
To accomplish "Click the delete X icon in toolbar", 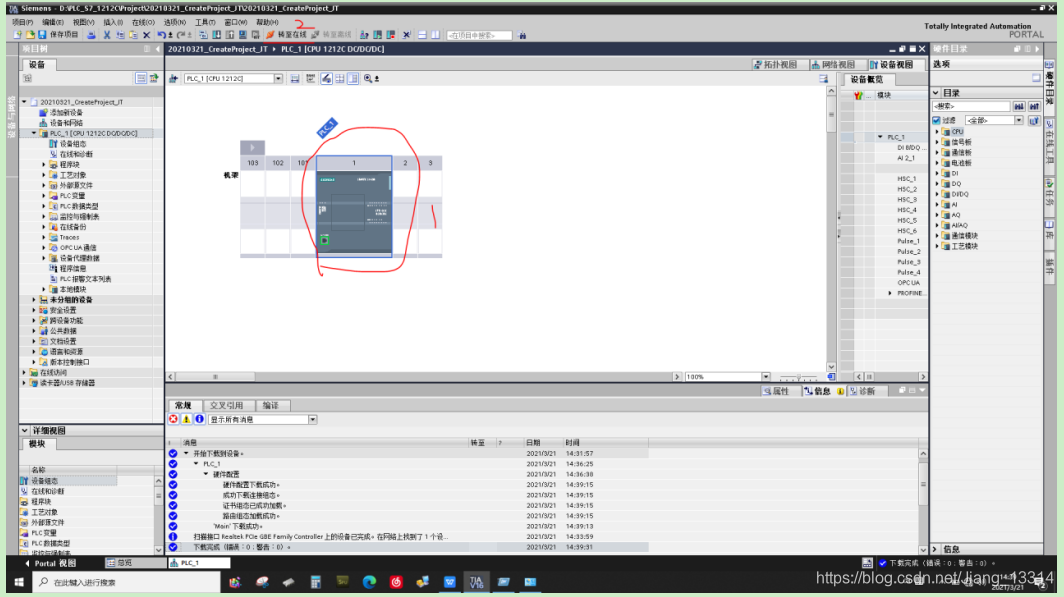I will [x=146, y=35].
